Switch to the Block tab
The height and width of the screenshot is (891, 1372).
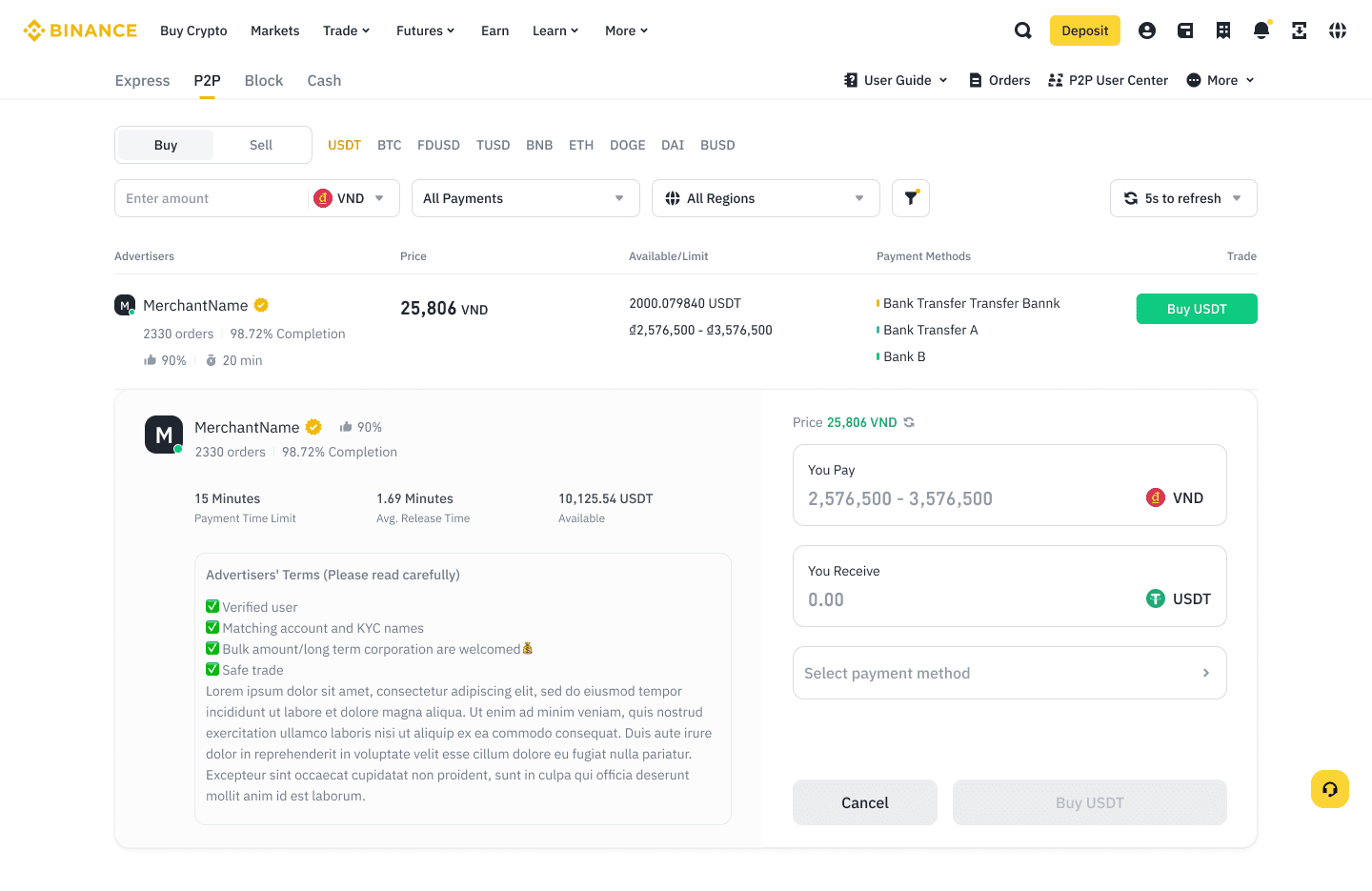[264, 80]
